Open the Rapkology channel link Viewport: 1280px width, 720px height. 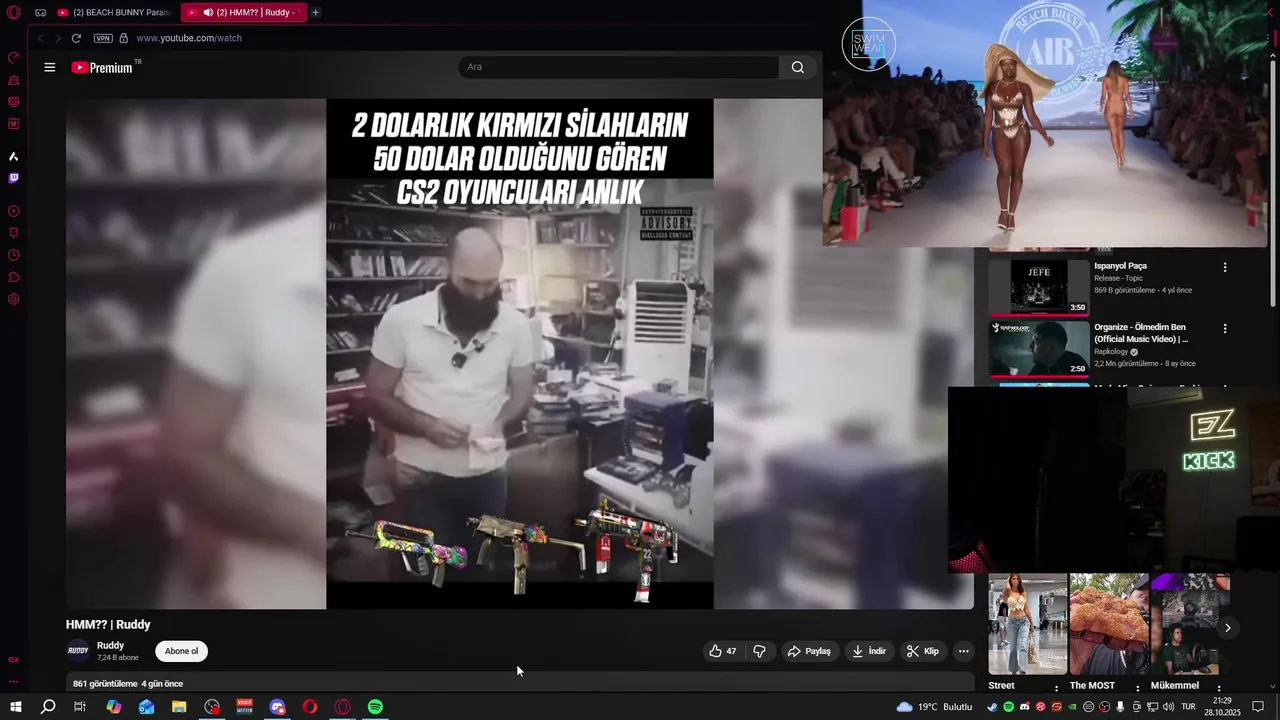[x=1111, y=352]
